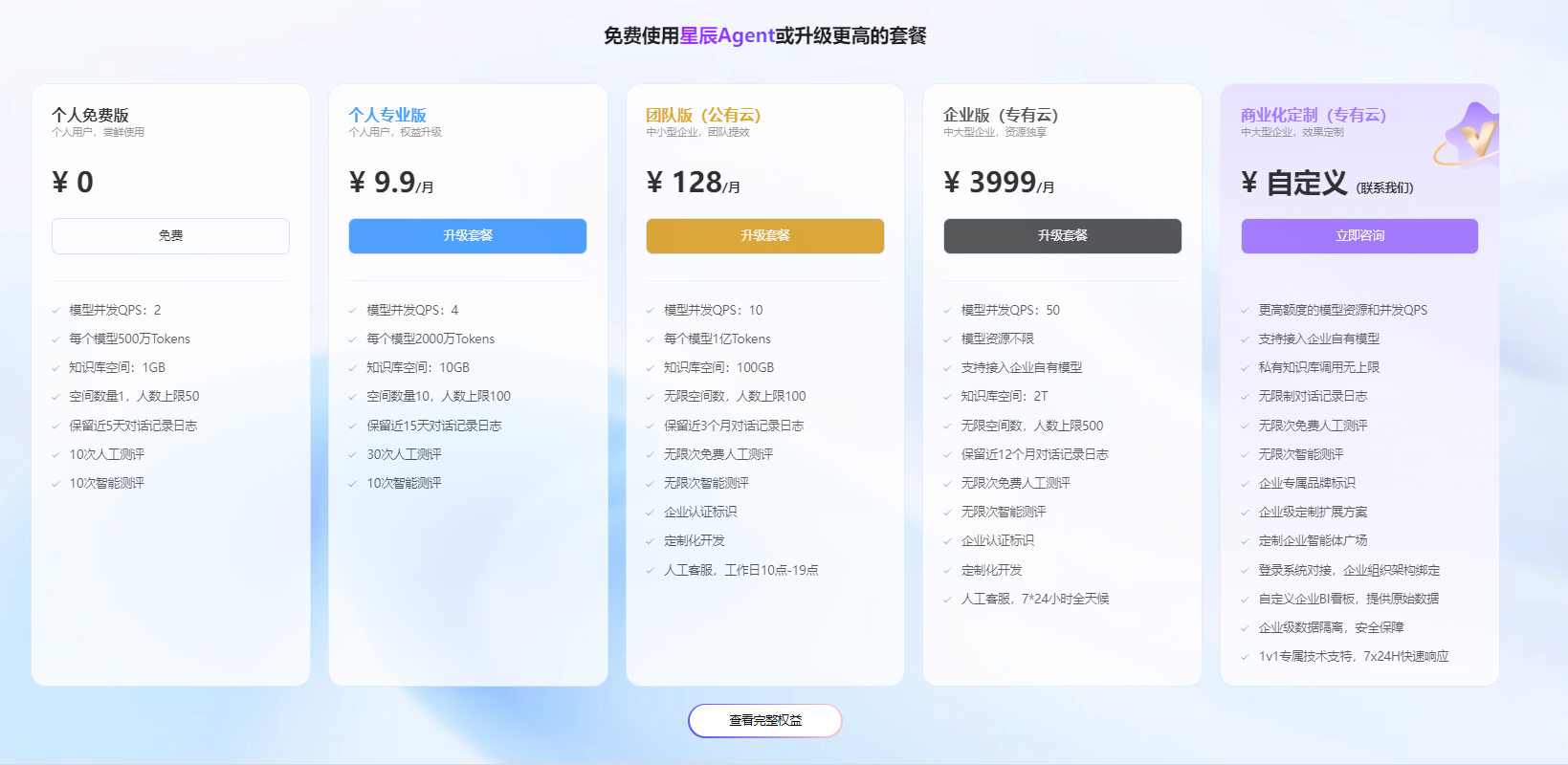
Task: Click 模型并发QPS：10 feature
Action: pos(714,310)
